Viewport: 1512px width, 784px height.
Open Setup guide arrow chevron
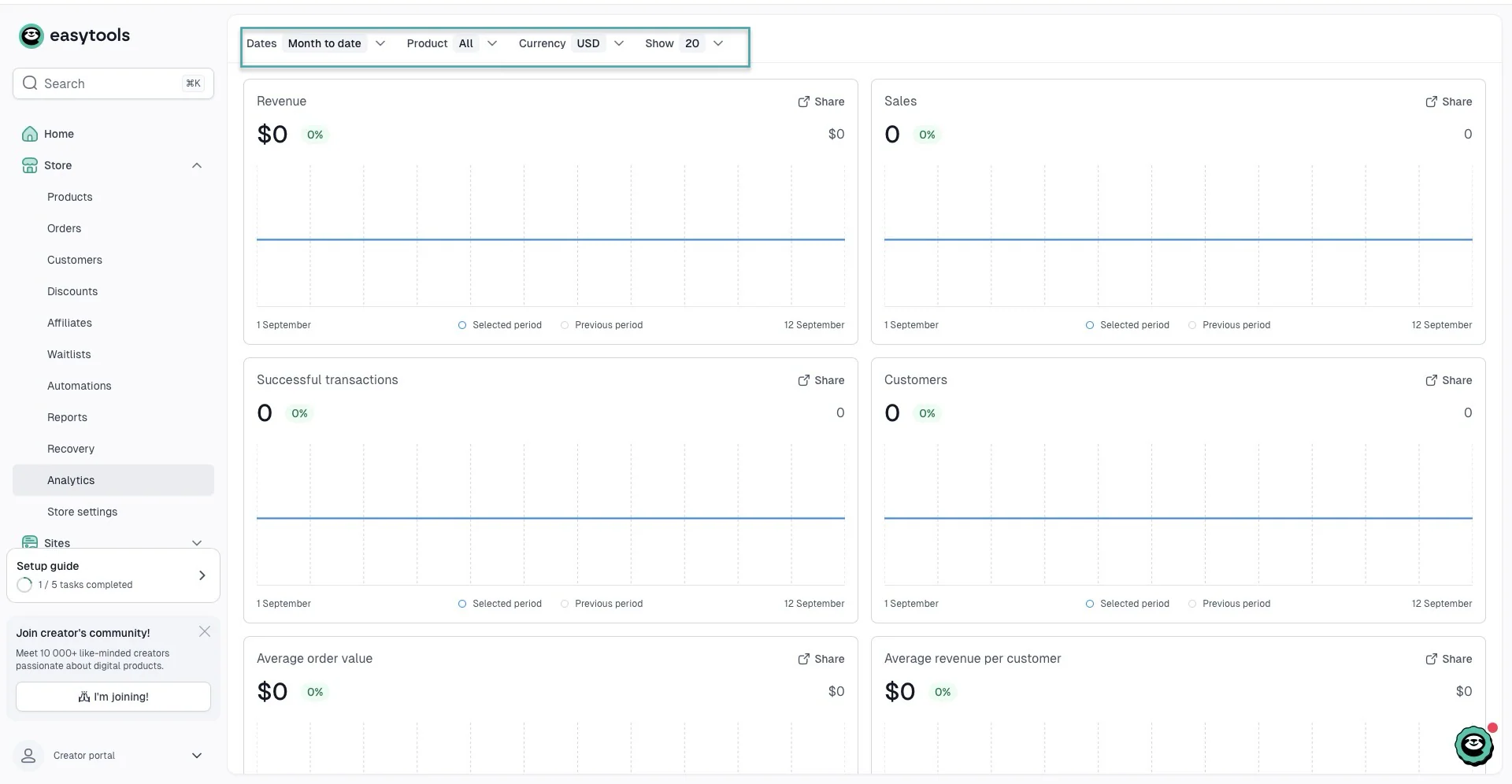(x=202, y=575)
